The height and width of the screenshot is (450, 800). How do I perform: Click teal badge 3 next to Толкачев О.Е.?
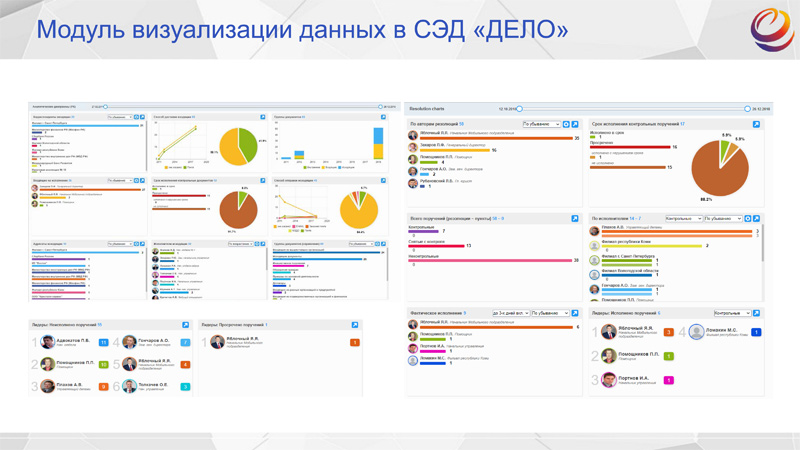[x=185, y=387]
